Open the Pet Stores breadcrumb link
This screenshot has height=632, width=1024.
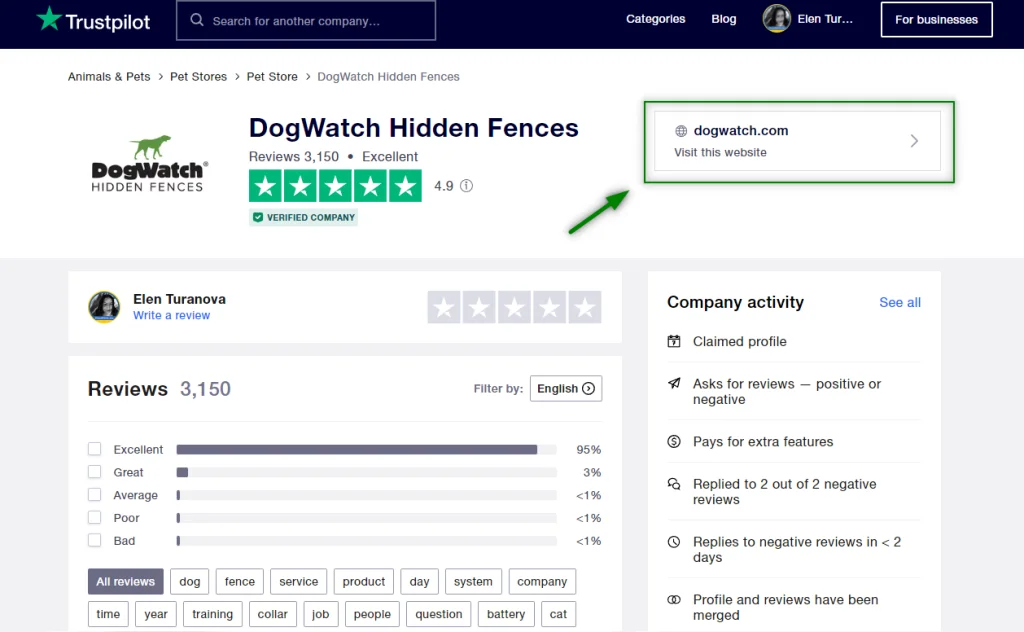[198, 77]
